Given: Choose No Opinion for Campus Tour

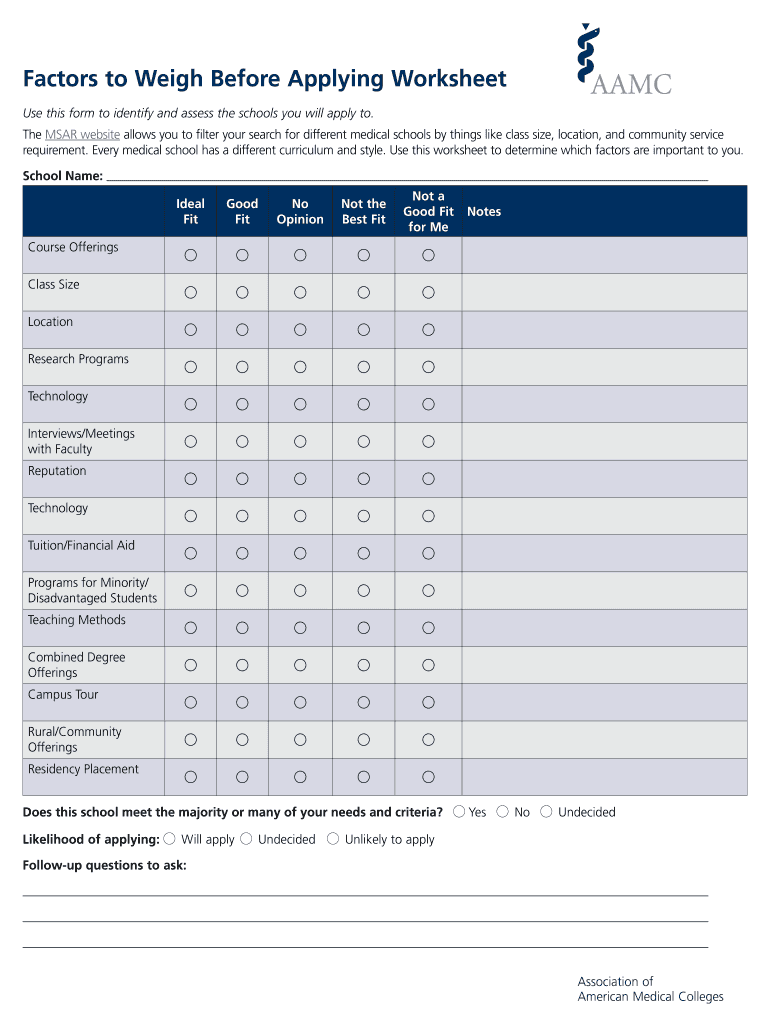Looking at the screenshot, I should click(300, 702).
